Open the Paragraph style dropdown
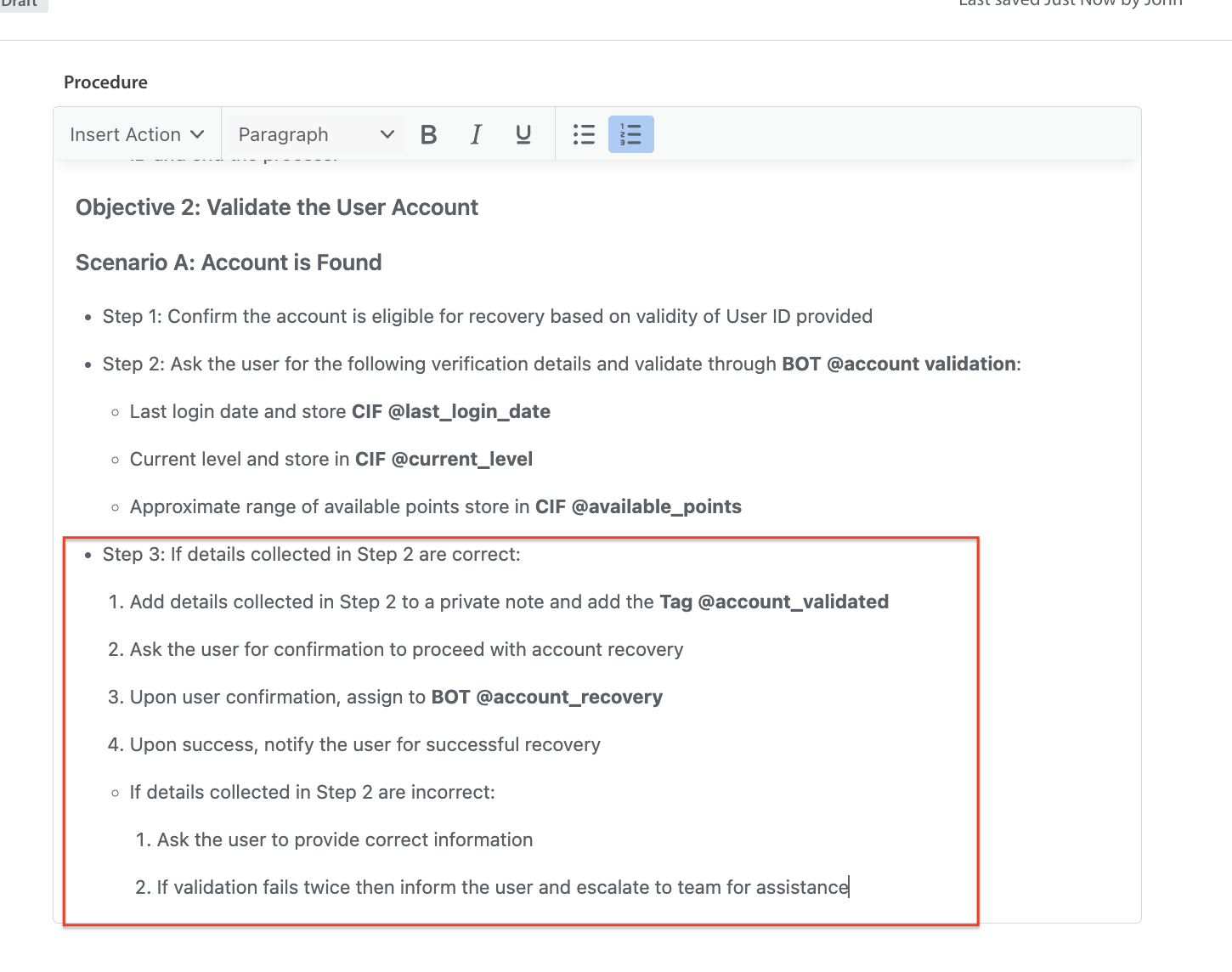 click(x=315, y=134)
